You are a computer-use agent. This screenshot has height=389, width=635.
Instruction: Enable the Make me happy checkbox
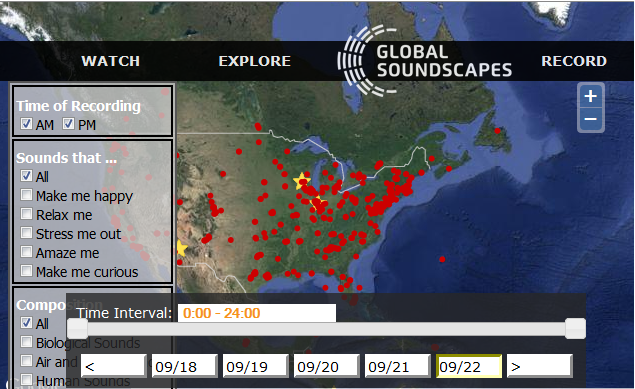(x=27, y=195)
